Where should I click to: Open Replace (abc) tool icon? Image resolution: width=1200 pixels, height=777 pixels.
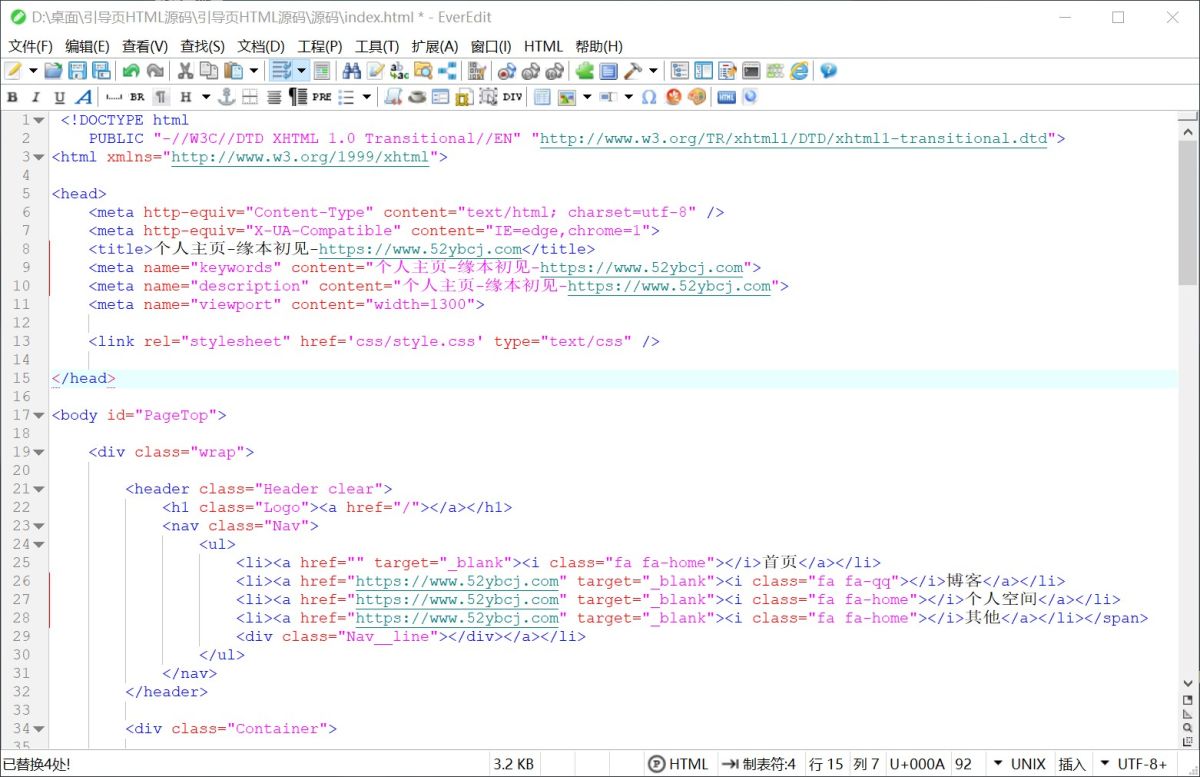pos(399,71)
